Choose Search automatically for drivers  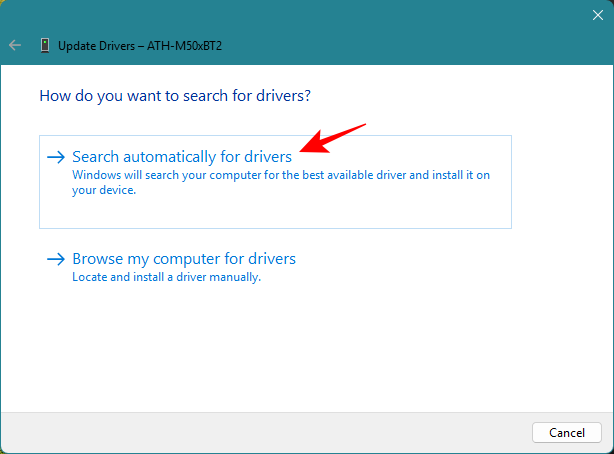275,182
